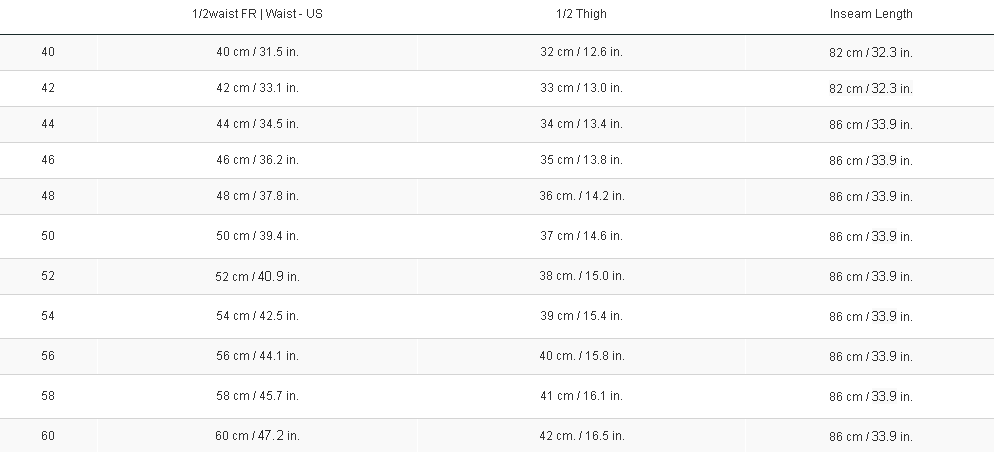Click the inseam value for size 40
Screen dimensions: 994x452
click(870, 52)
